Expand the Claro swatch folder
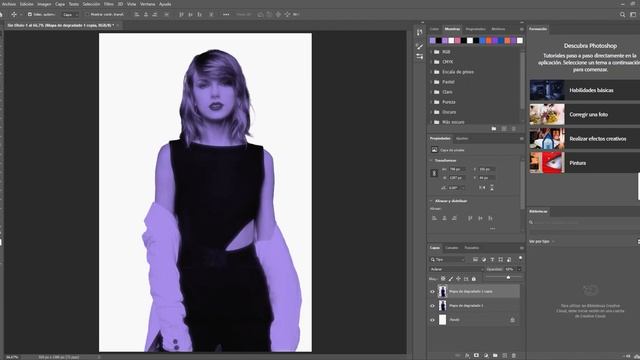The width and height of the screenshot is (640, 360). click(431, 92)
